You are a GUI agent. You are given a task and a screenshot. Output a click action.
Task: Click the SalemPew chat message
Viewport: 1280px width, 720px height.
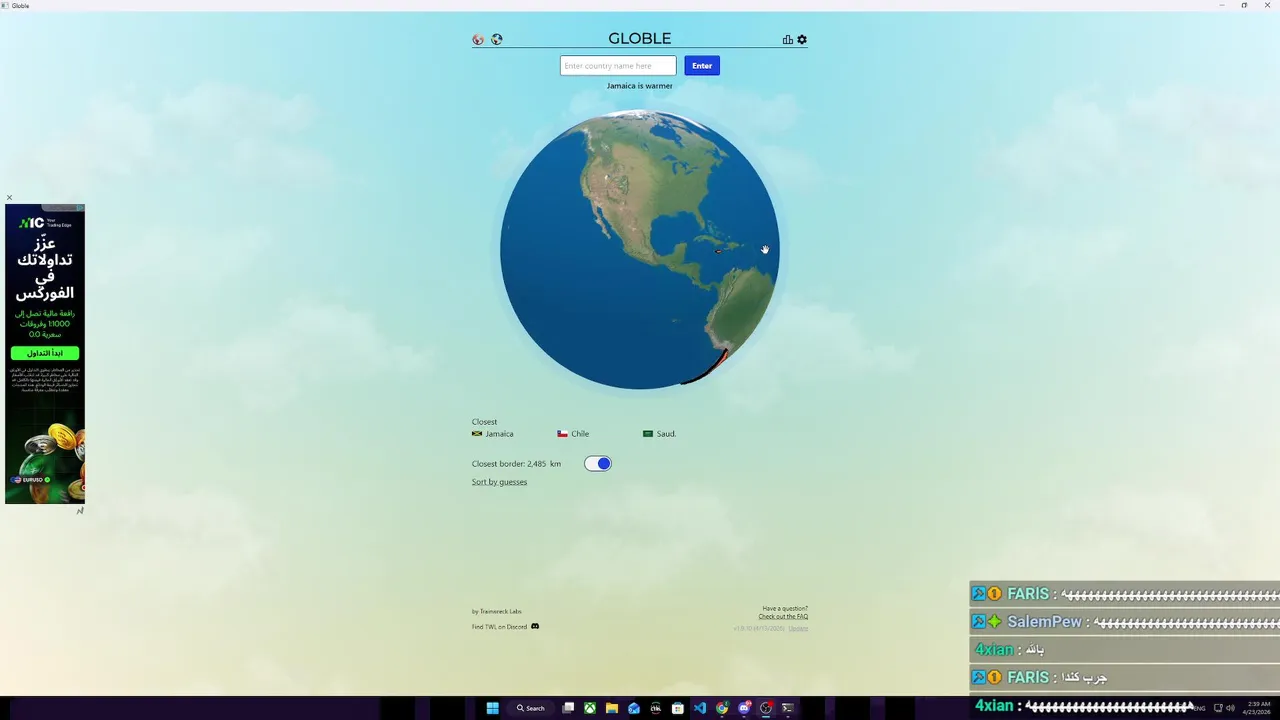pyautogui.click(x=1125, y=622)
